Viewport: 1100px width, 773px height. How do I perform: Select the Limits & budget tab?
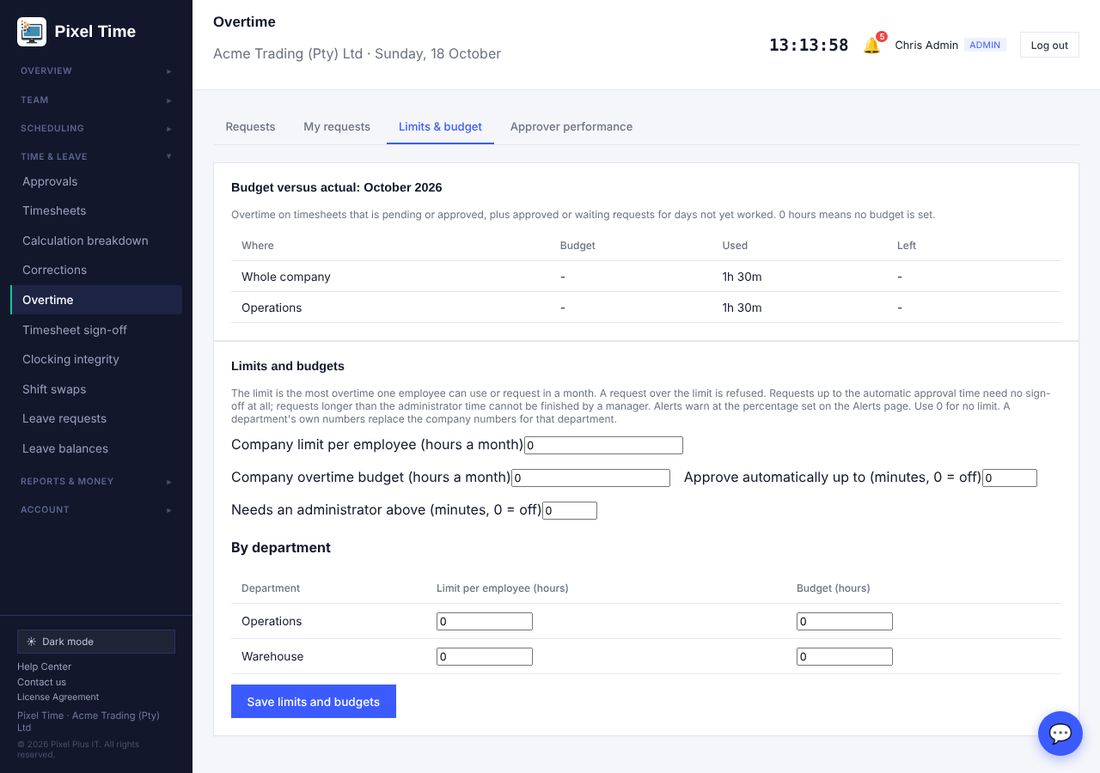(440, 127)
